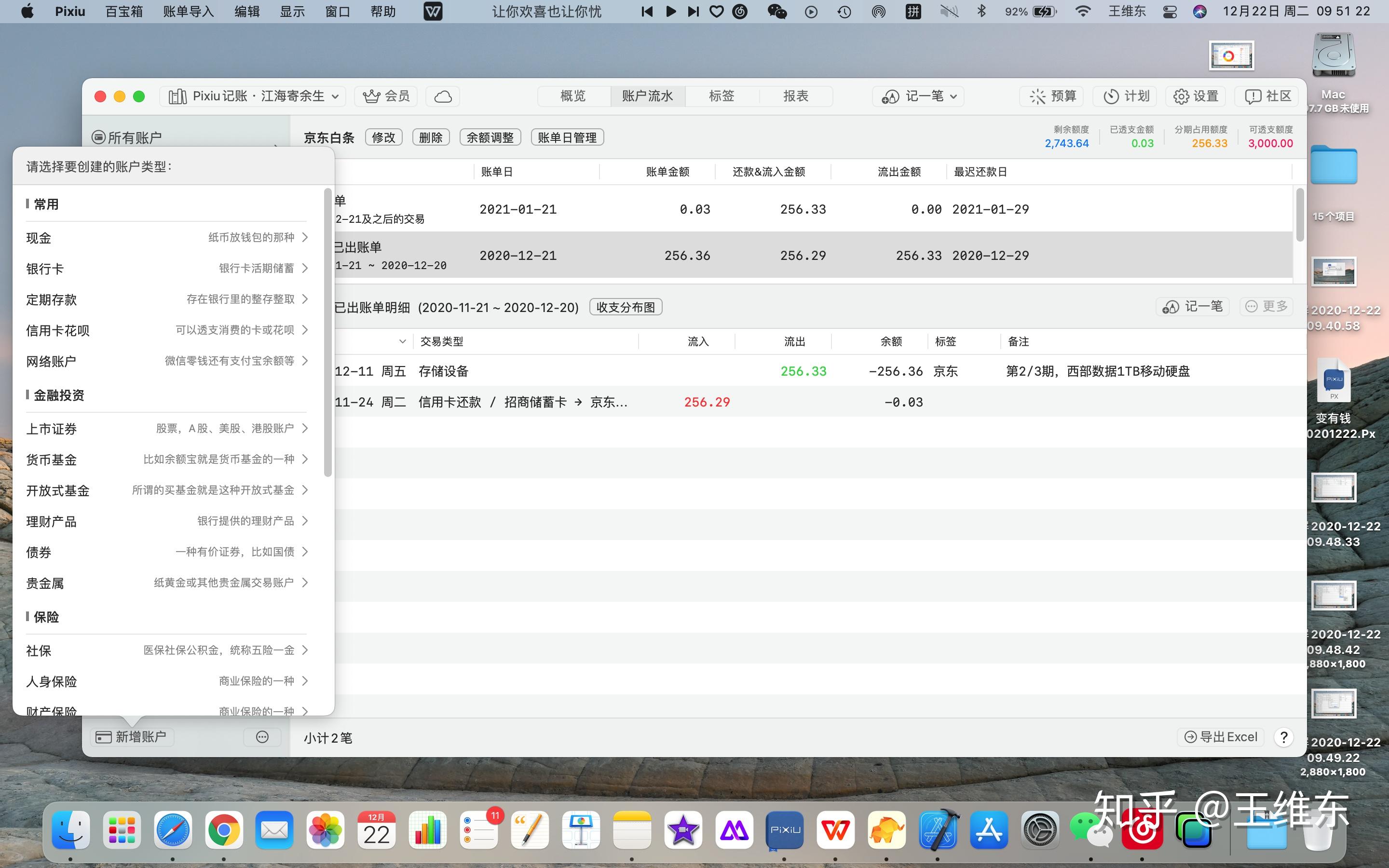Select 货币基金 account type
Viewport: 1389px width, 868px height.
click(x=167, y=460)
